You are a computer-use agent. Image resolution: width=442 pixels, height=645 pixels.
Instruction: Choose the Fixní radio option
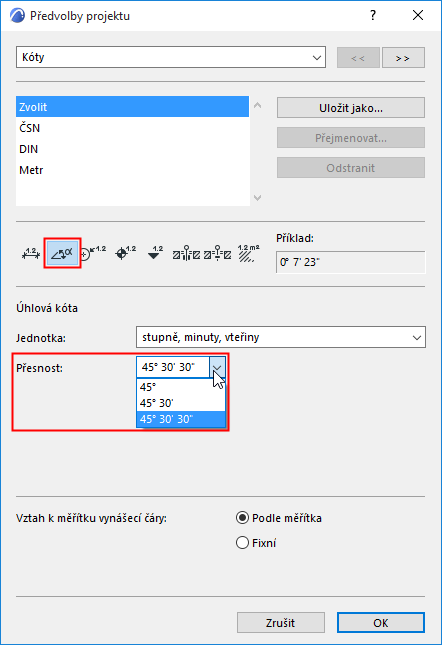click(256, 543)
